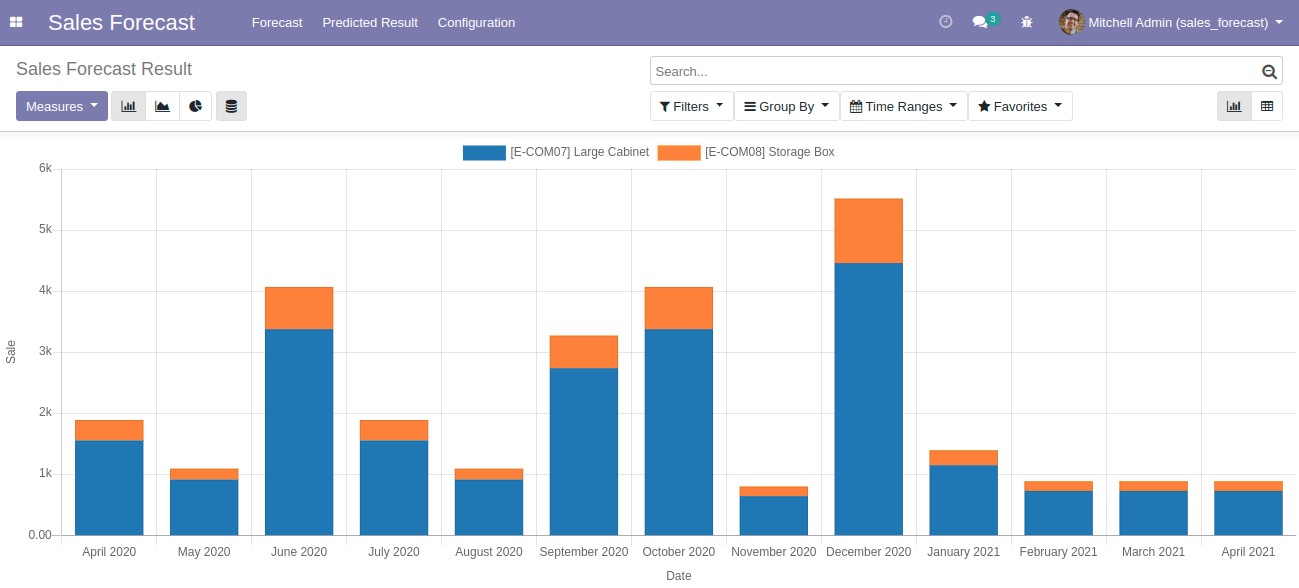Open the Time Ranges dropdown
The height and width of the screenshot is (588, 1299).
tap(903, 106)
